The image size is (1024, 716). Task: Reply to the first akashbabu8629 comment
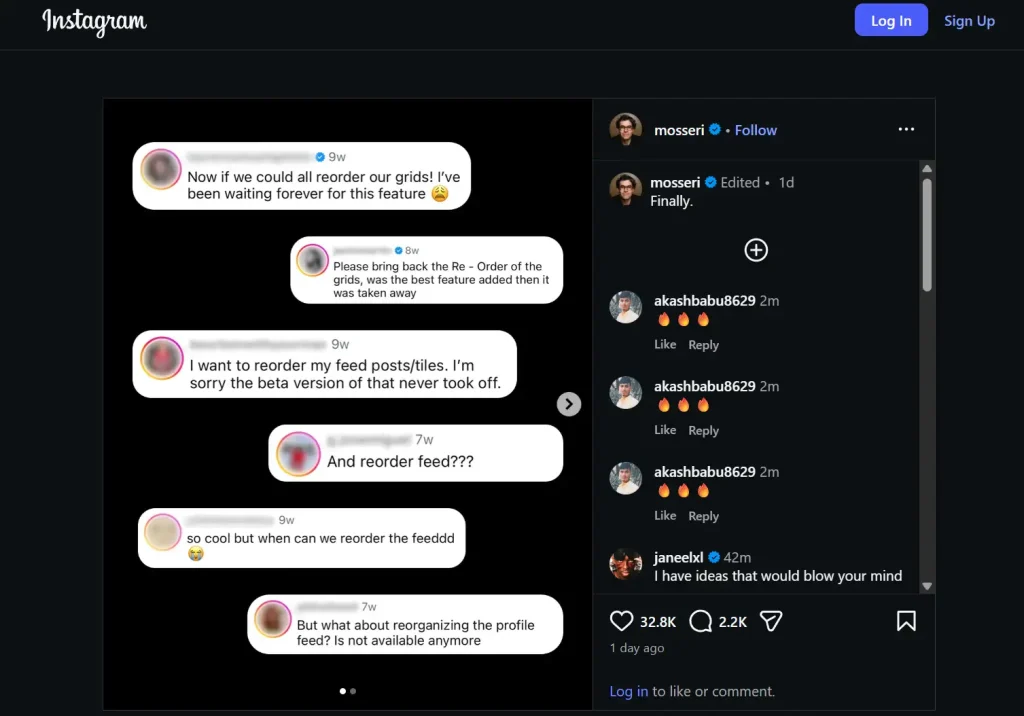click(703, 345)
